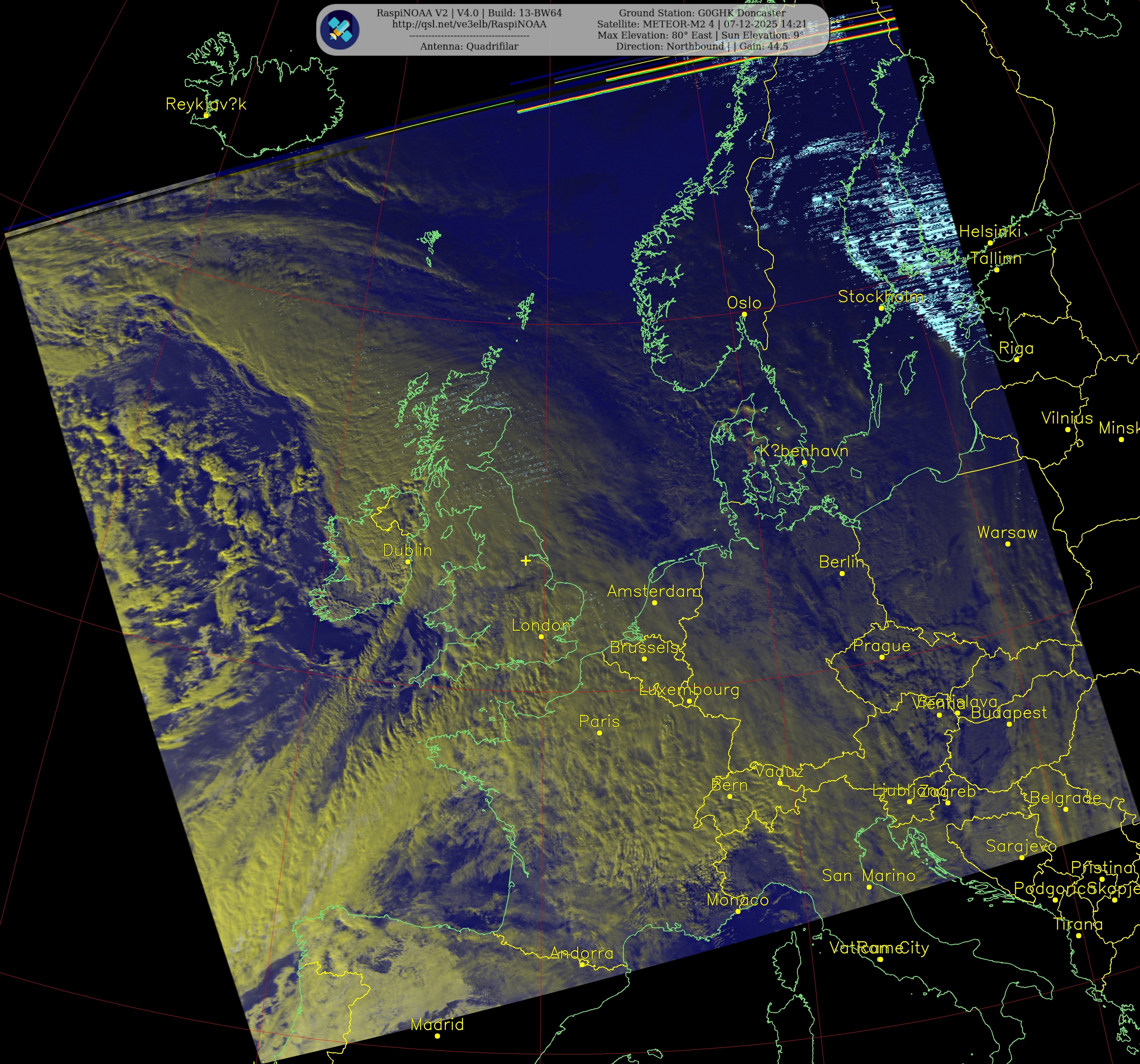The width and height of the screenshot is (1140, 1064).
Task: Click the qsl.net RaspiNOAA URL text
Action: tap(469, 24)
